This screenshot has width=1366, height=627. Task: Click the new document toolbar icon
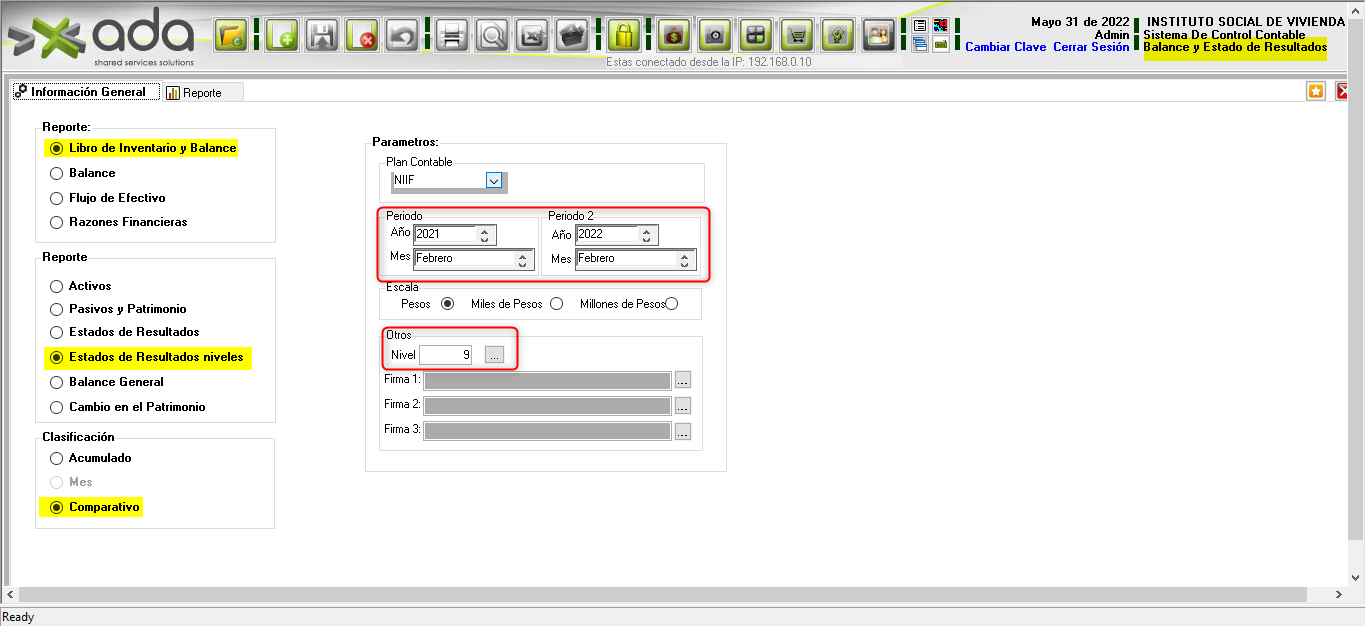pos(282,36)
